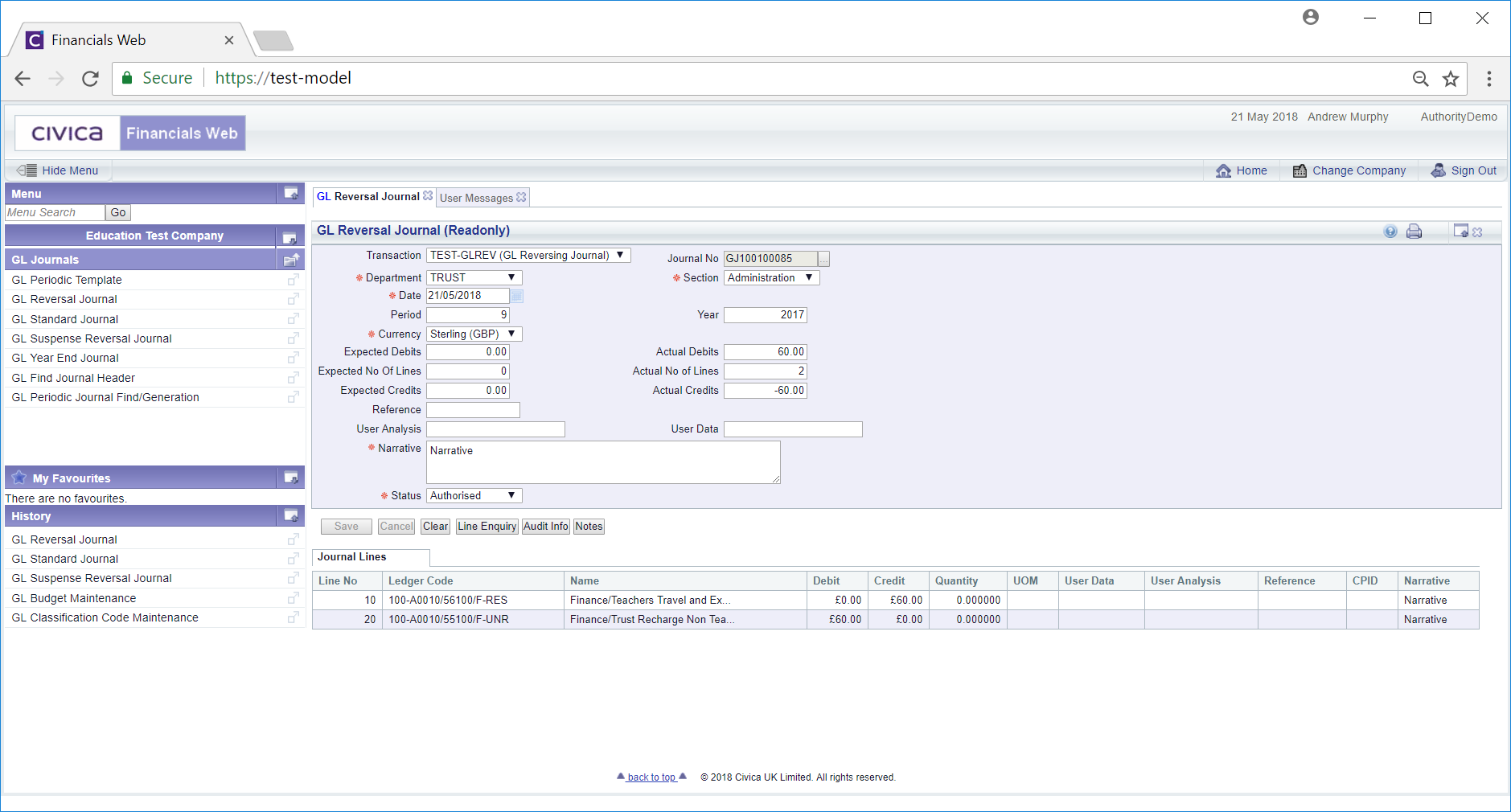The height and width of the screenshot is (812, 1511).
Task: Click the Menu Search input field
Action: click(x=55, y=213)
